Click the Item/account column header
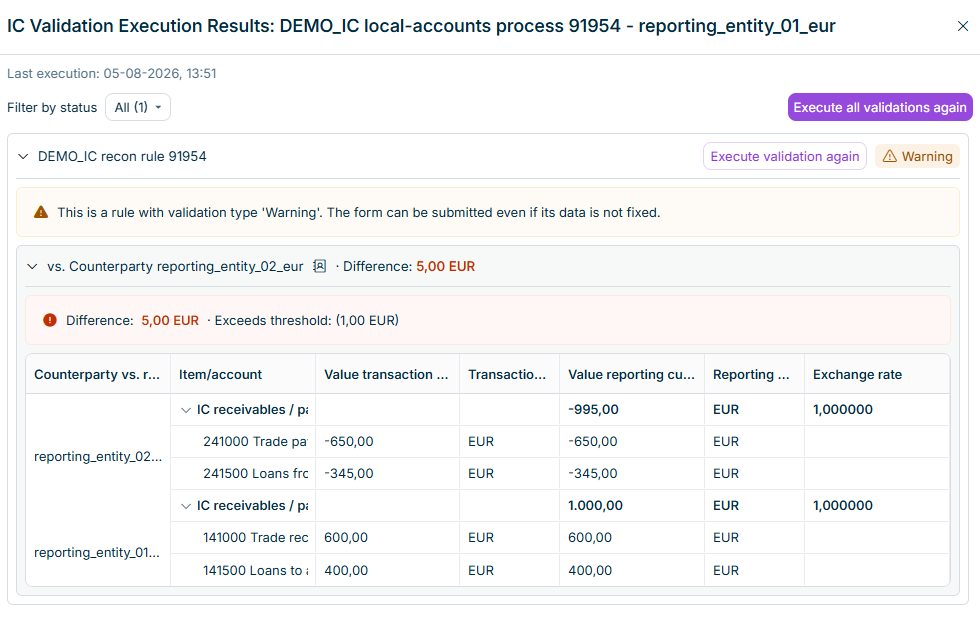Viewport: 980px width, 618px height. [x=242, y=374]
